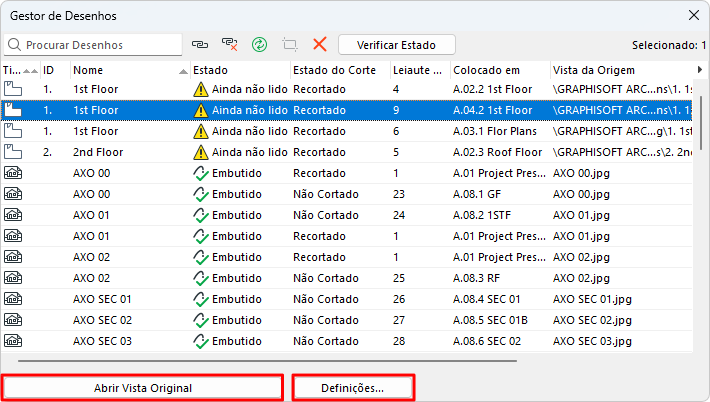Click image icon of AXO 00 A.08.1 GF

coord(13,194)
